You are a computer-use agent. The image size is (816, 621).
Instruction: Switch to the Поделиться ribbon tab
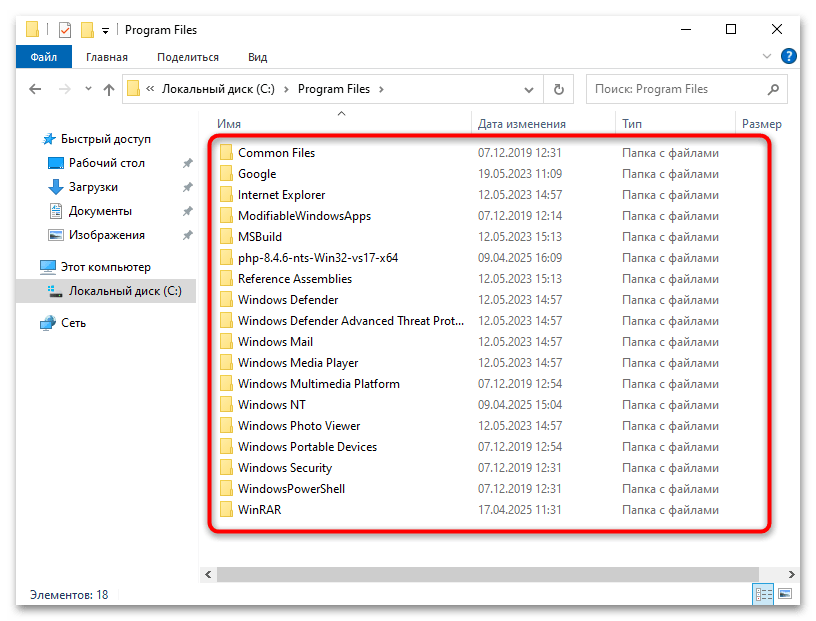tap(188, 57)
